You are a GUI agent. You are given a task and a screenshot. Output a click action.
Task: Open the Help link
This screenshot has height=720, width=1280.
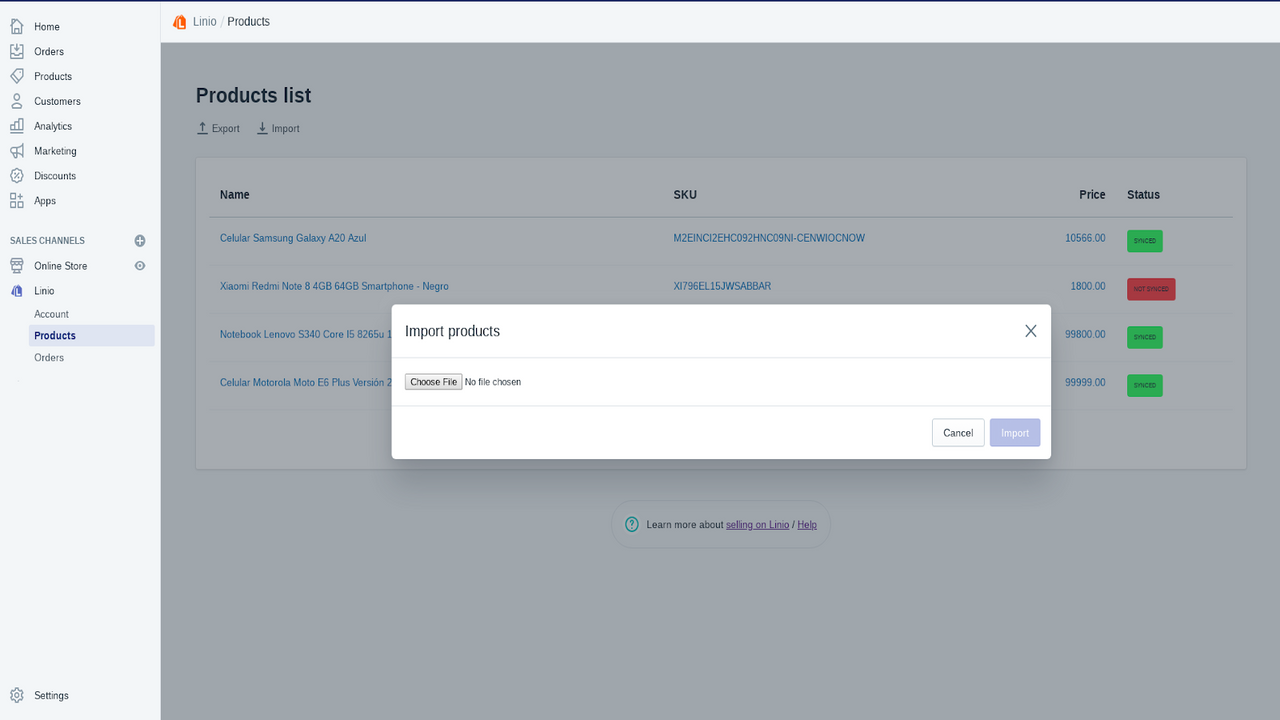807,525
